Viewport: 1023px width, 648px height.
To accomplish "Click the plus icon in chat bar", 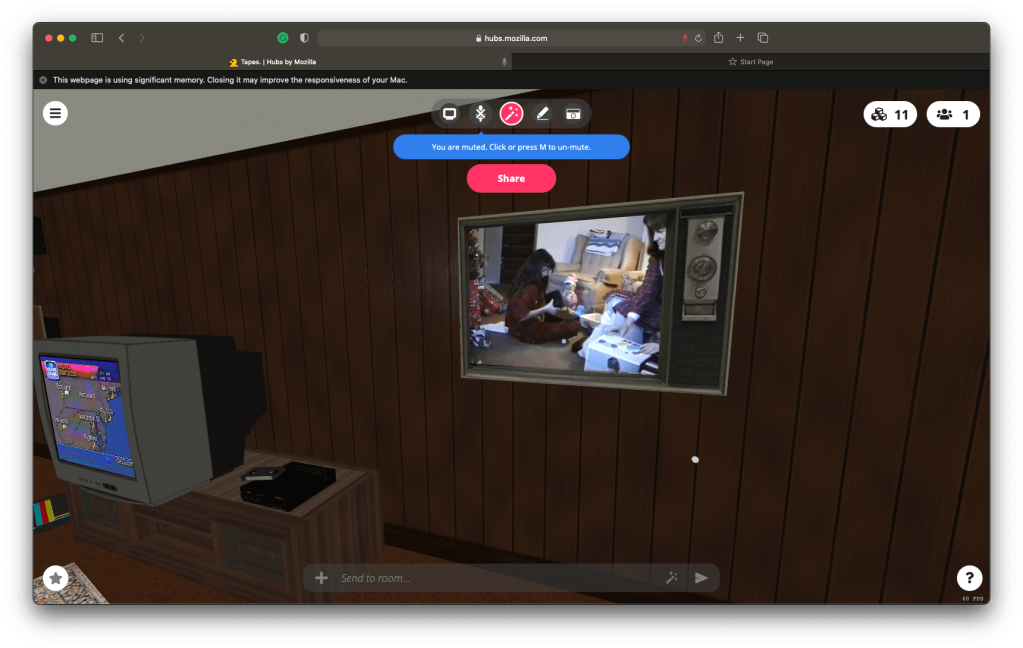I will click(321, 578).
